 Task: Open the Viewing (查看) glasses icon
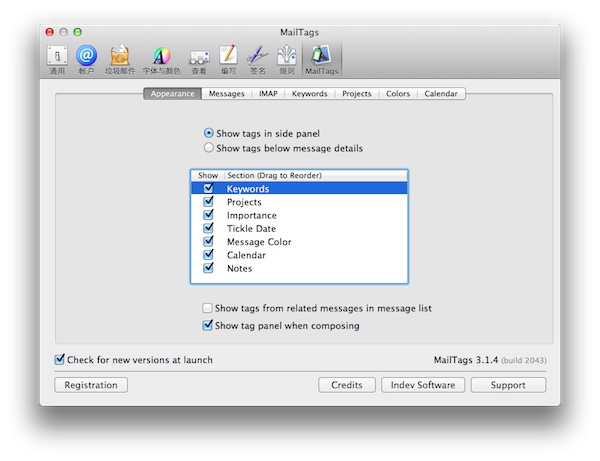(x=199, y=60)
